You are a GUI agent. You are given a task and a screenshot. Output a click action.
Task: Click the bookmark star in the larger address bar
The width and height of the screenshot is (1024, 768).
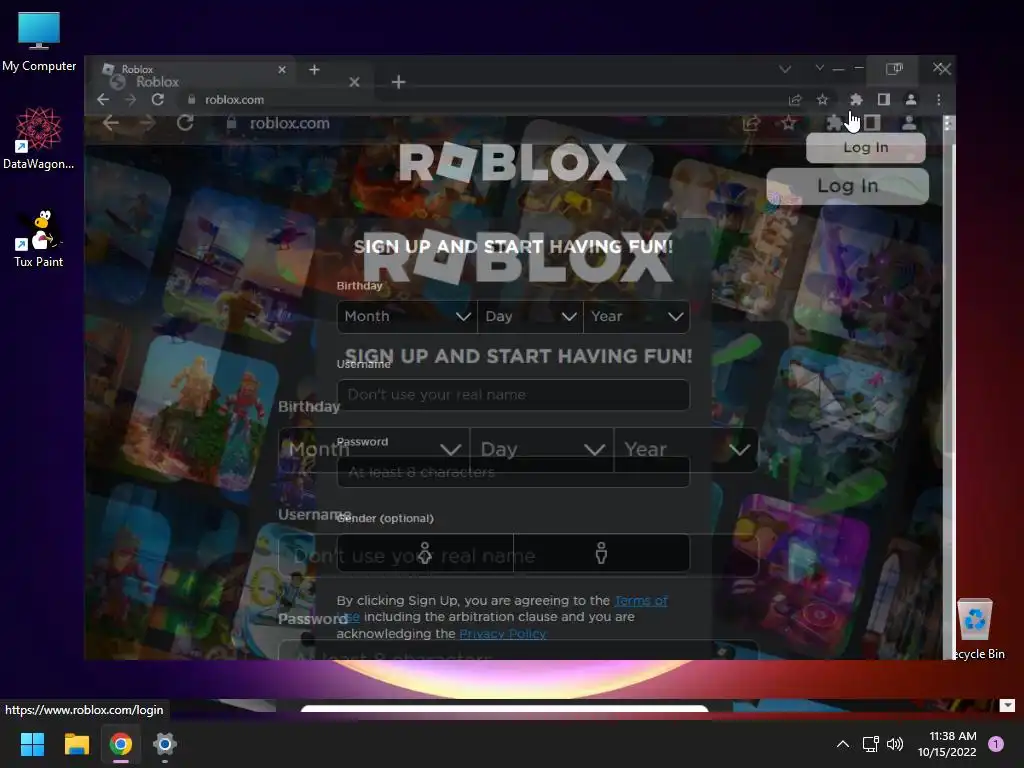tap(789, 123)
